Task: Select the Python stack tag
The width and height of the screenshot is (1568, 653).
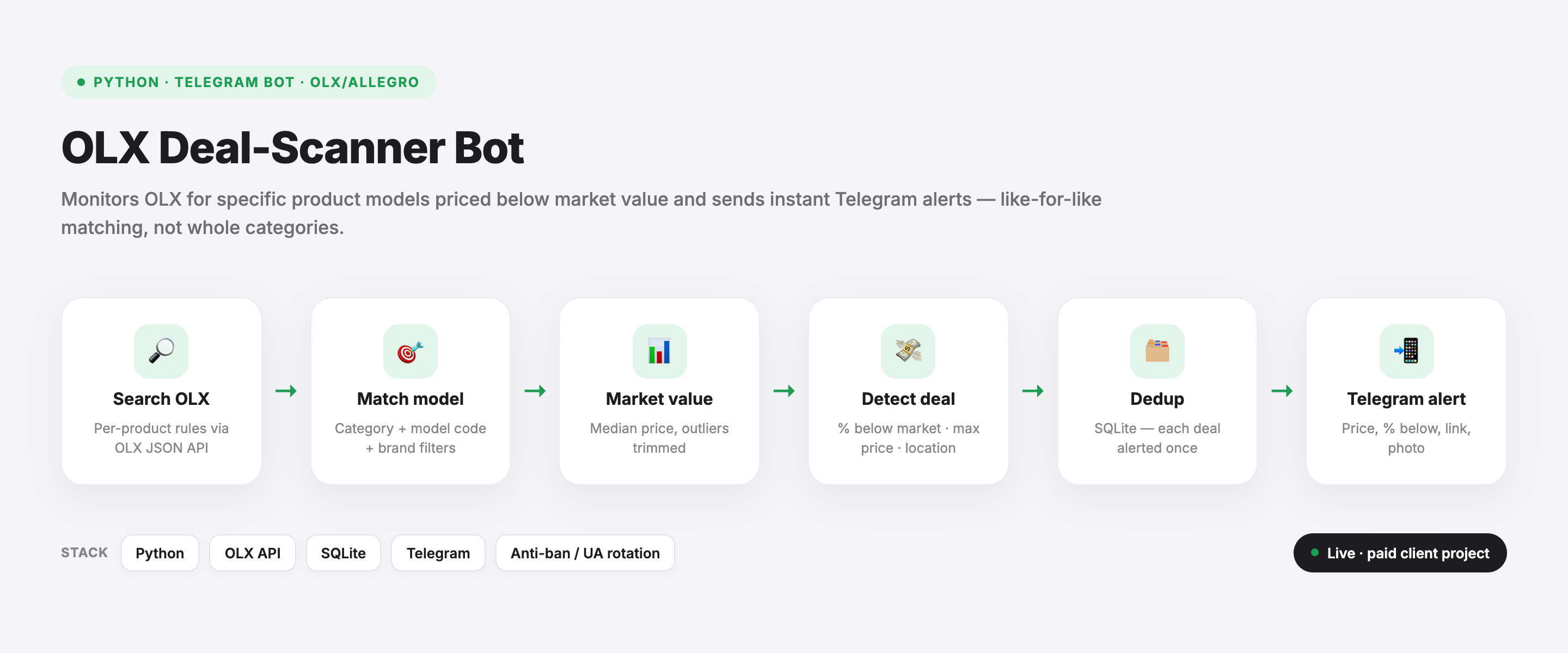Action: click(160, 552)
